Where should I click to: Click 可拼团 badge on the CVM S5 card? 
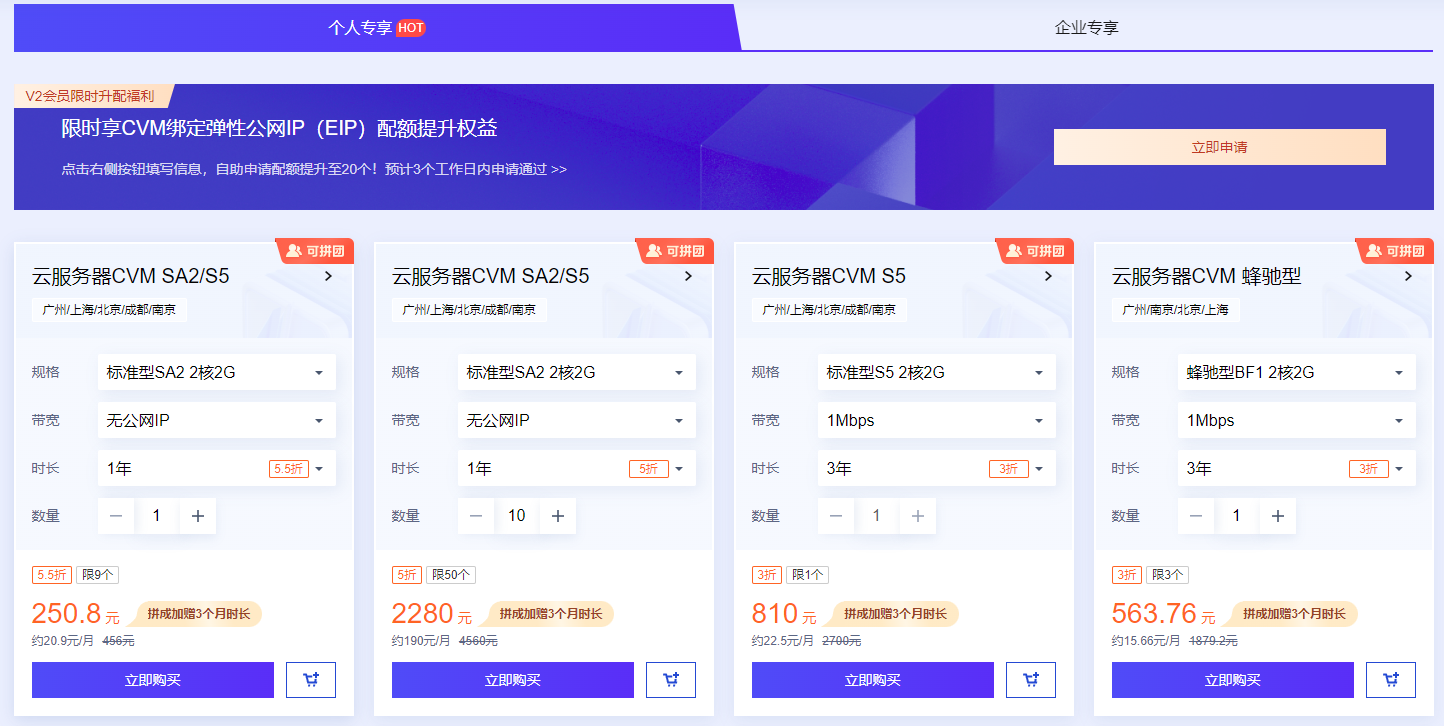(1034, 250)
